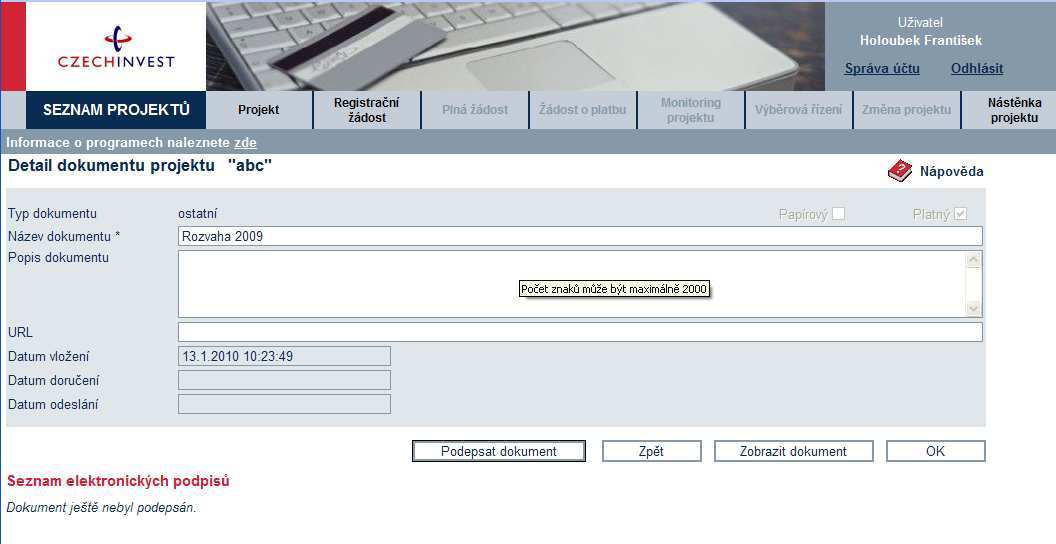This screenshot has width=1056, height=544.
Task: Switch to the Projekt tab
Action: tap(259, 110)
